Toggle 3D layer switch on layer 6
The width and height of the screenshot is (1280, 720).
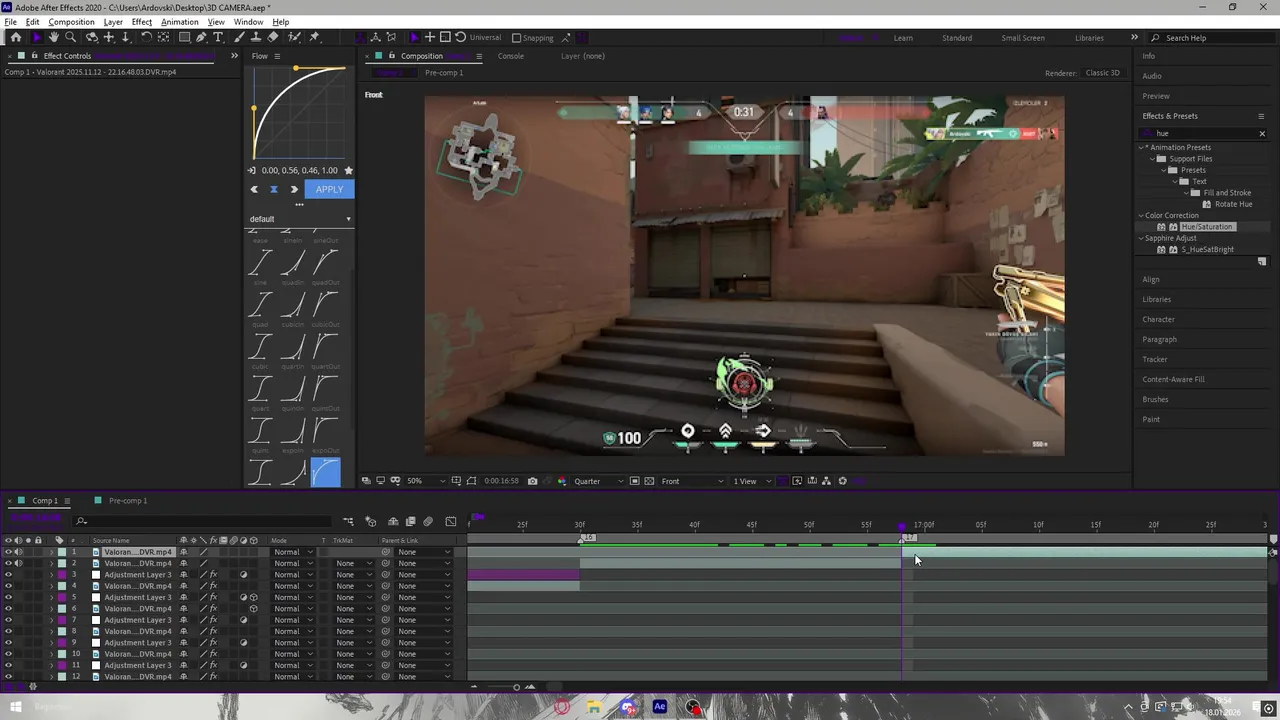coord(254,609)
